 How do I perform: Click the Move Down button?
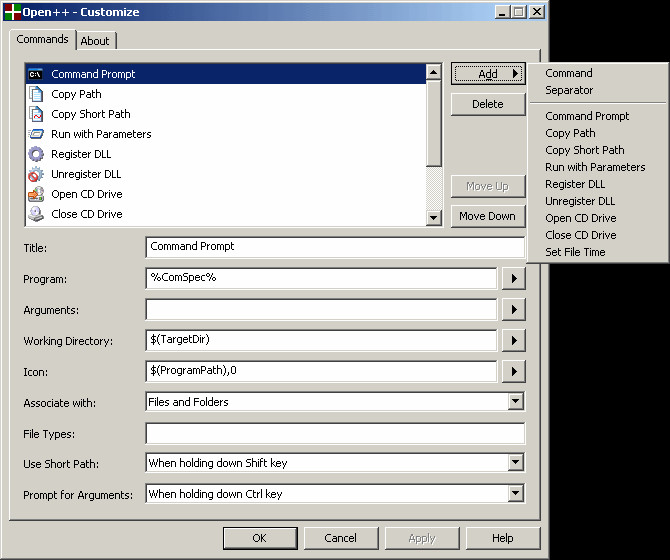pos(488,216)
